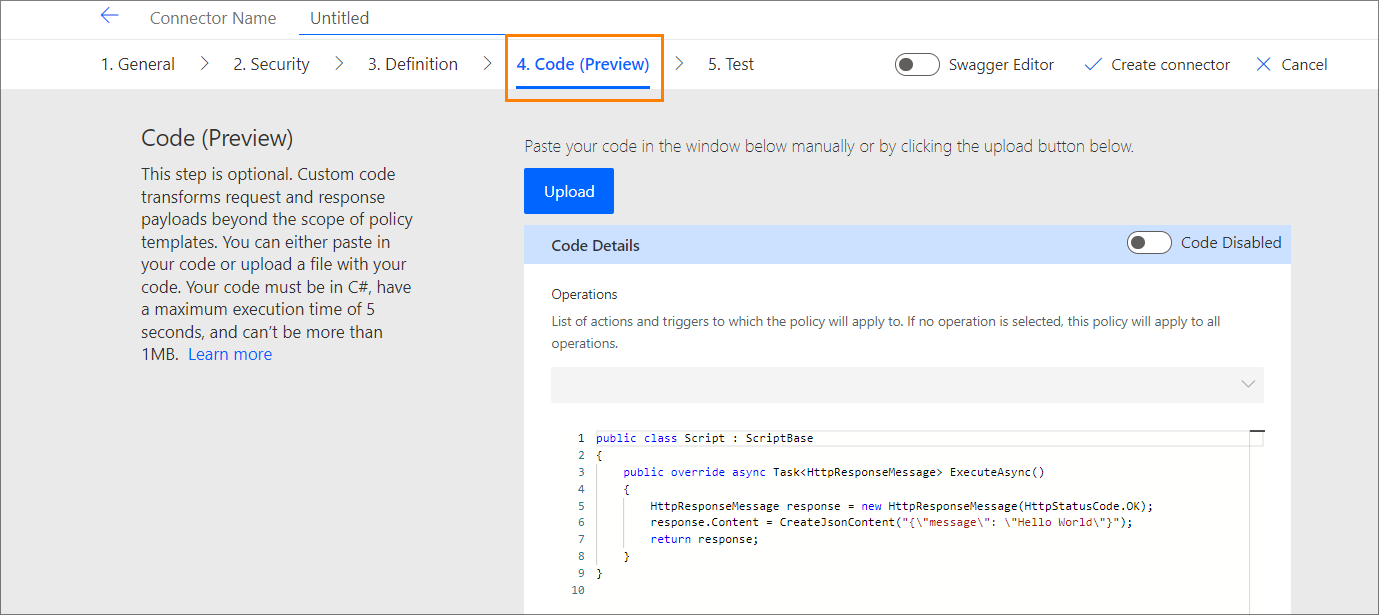Click the Cancel X icon
The width and height of the screenshot is (1379, 615).
(x=1263, y=64)
